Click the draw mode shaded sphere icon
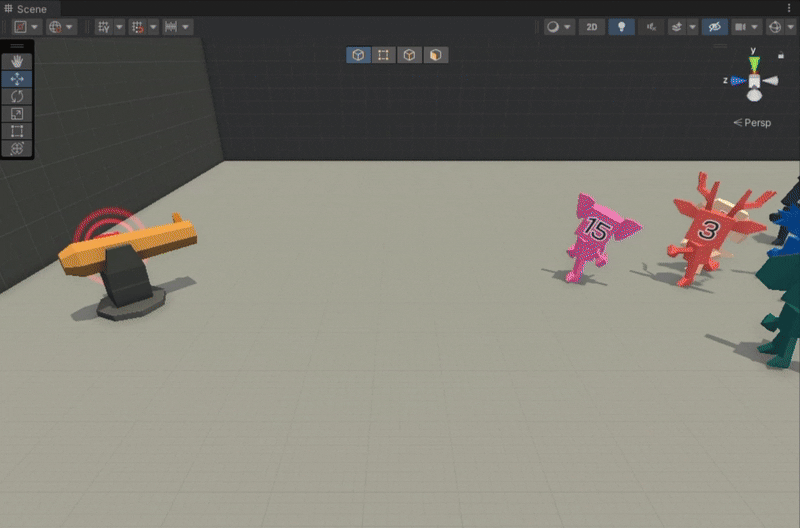 click(553, 27)
